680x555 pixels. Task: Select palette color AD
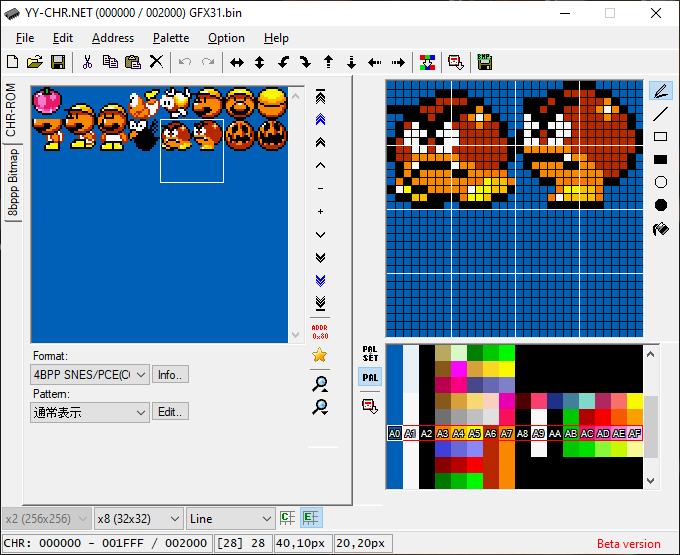point(603,433)
